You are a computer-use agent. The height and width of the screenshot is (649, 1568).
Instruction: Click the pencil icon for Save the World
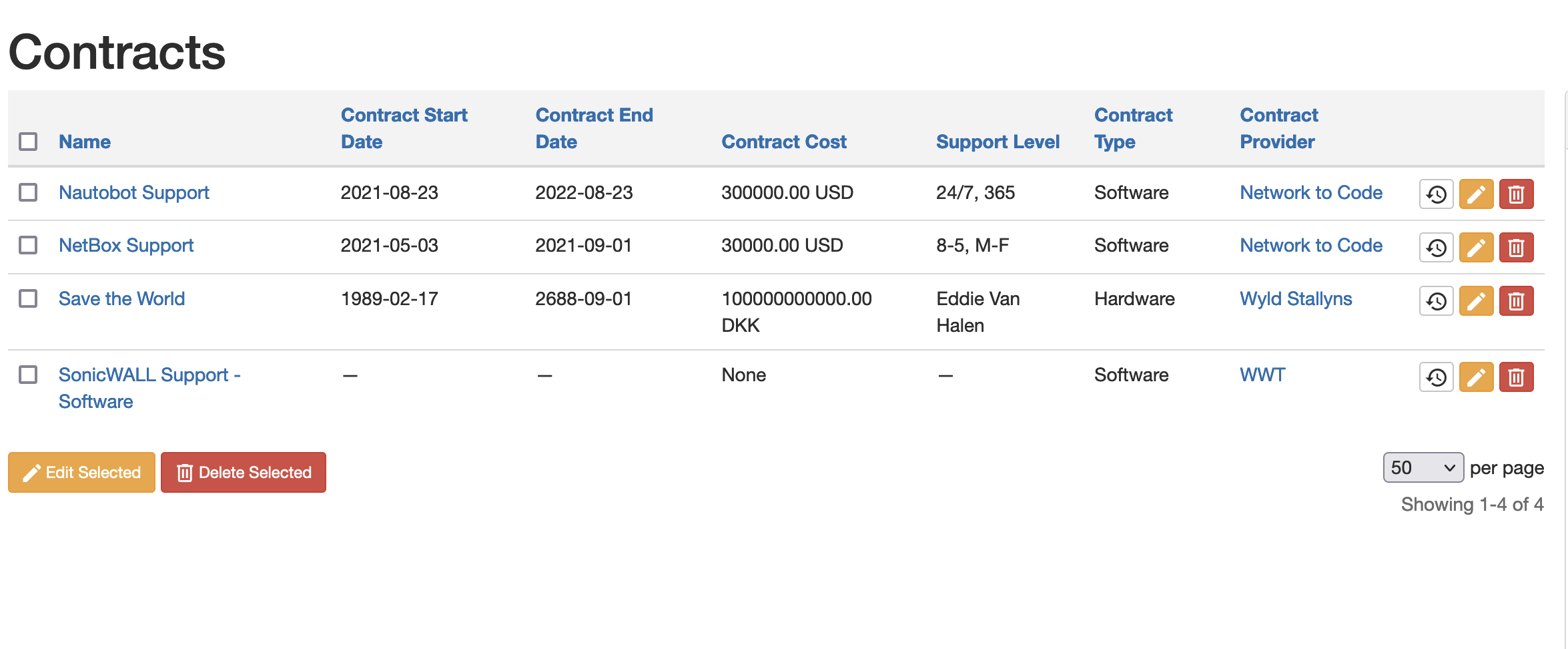pyautogui.click(x=1476, y=301)
